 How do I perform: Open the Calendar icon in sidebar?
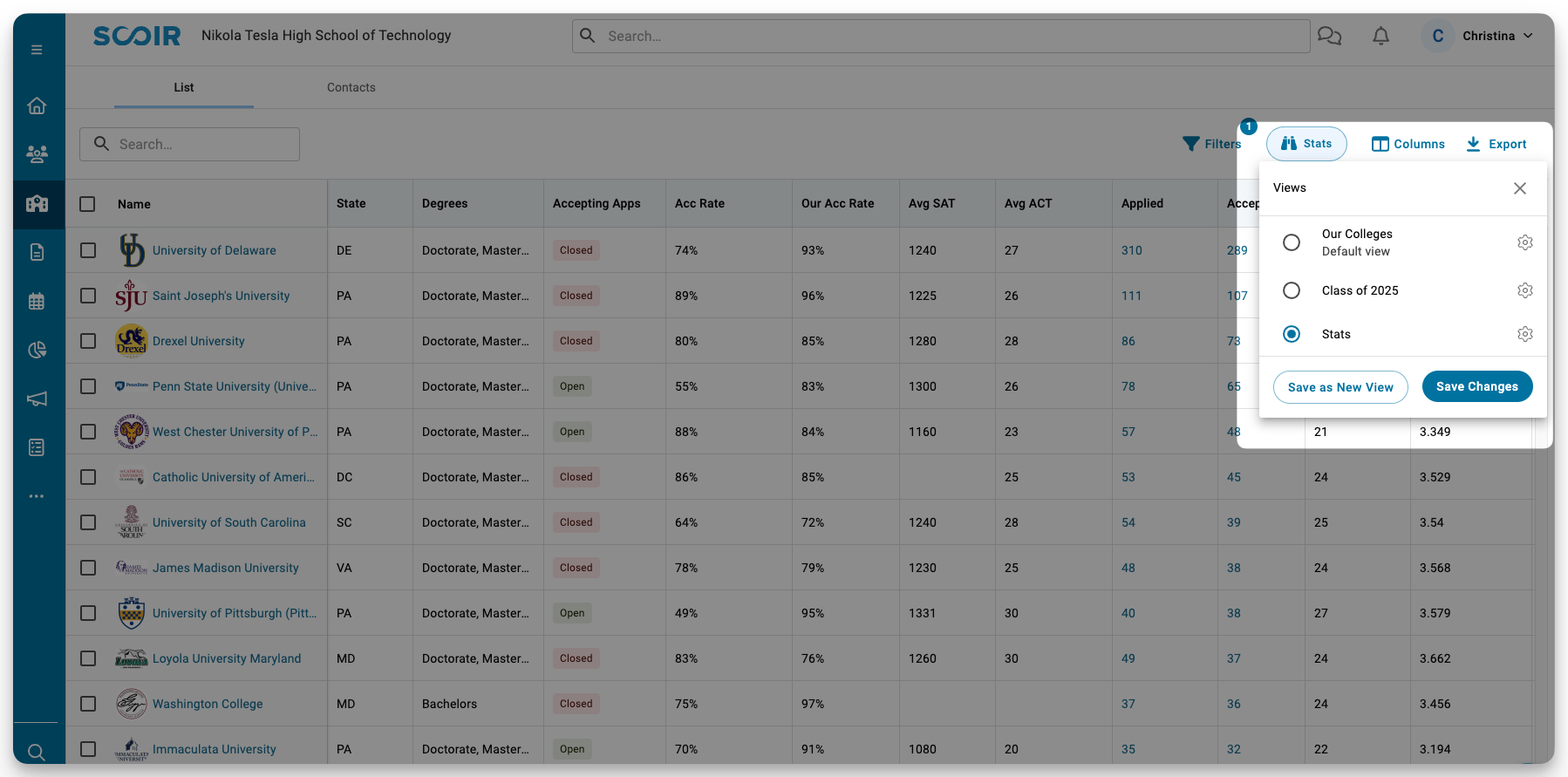tap(37, 302)
